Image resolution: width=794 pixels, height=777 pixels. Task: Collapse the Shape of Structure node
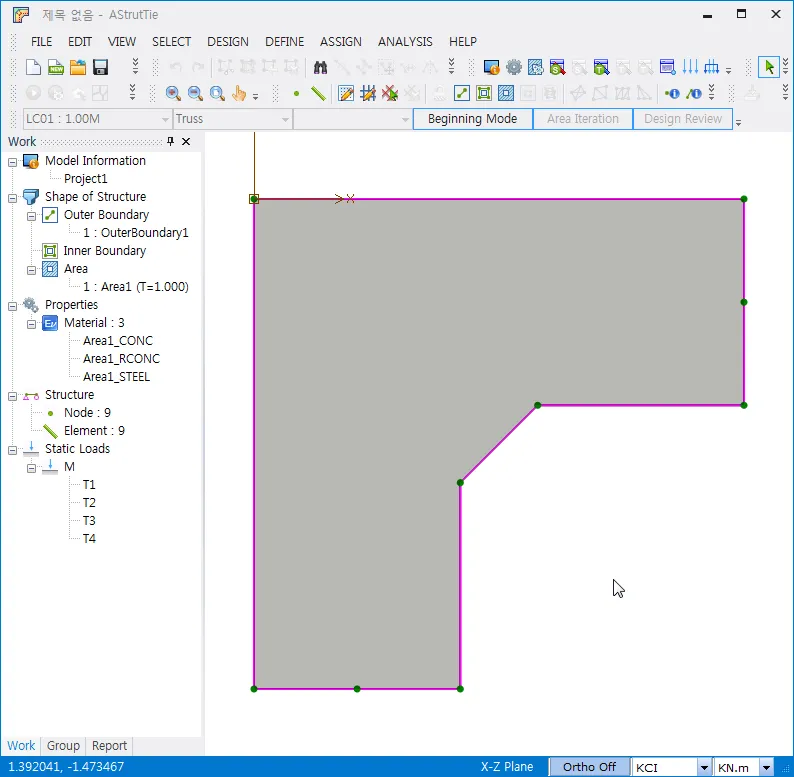coord(13,199)
